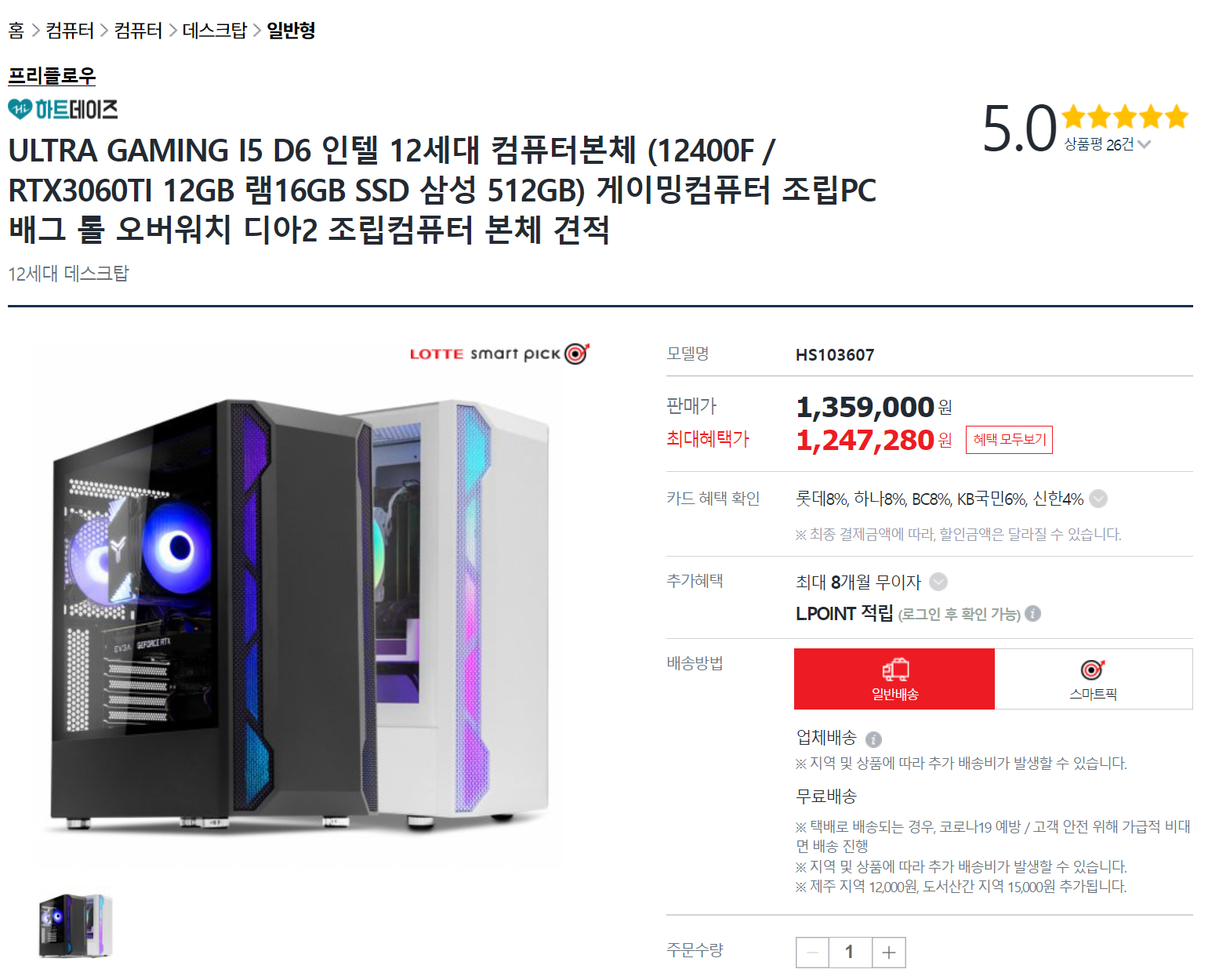The image size is (1230, 980).
Task: Select the PC case thumbnail image
Action: 76,926
